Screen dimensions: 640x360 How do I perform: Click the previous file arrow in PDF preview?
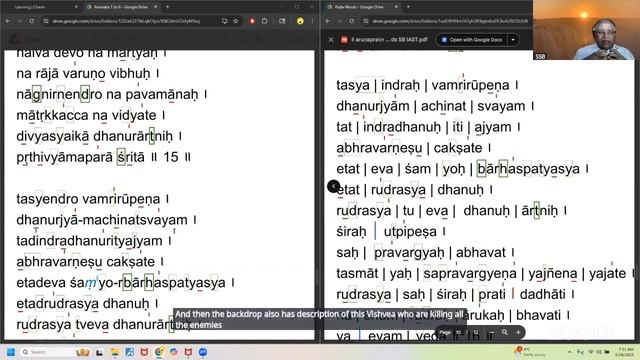pyautogui.click(x=333, y=187)
